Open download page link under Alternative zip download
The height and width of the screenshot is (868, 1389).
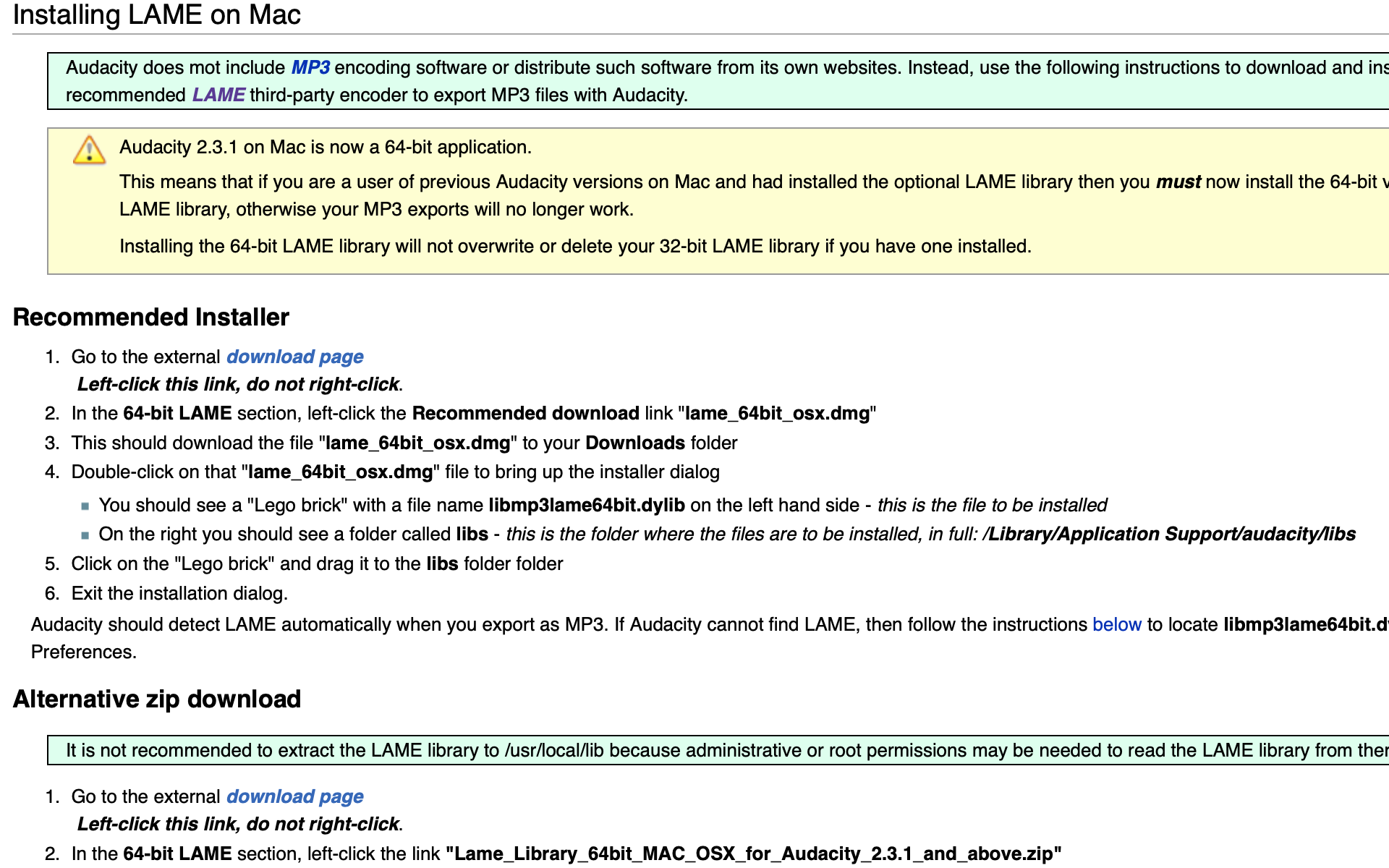coord(294,796)
